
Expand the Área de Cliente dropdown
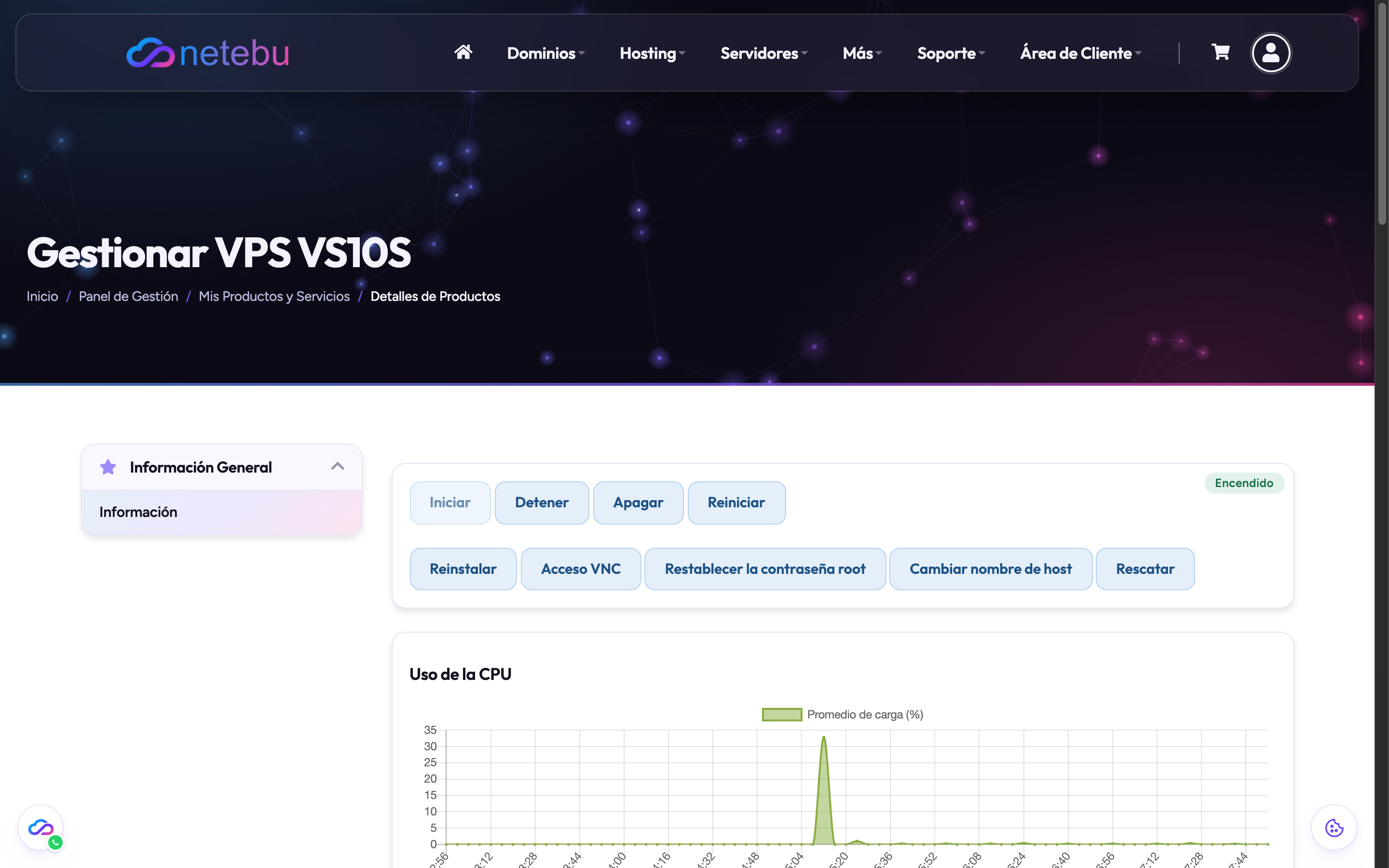click(x=1081, y=53)
